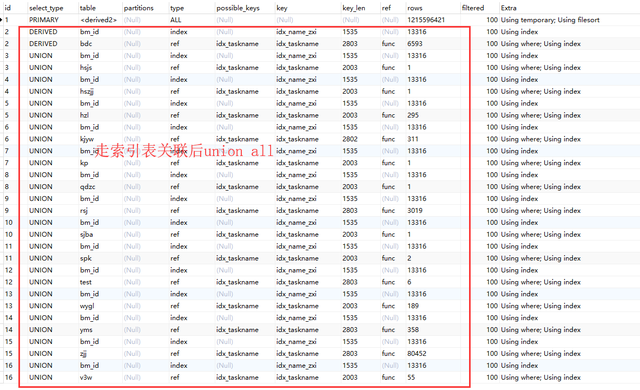Click the 'ref' column header

[x=387, y=8]
